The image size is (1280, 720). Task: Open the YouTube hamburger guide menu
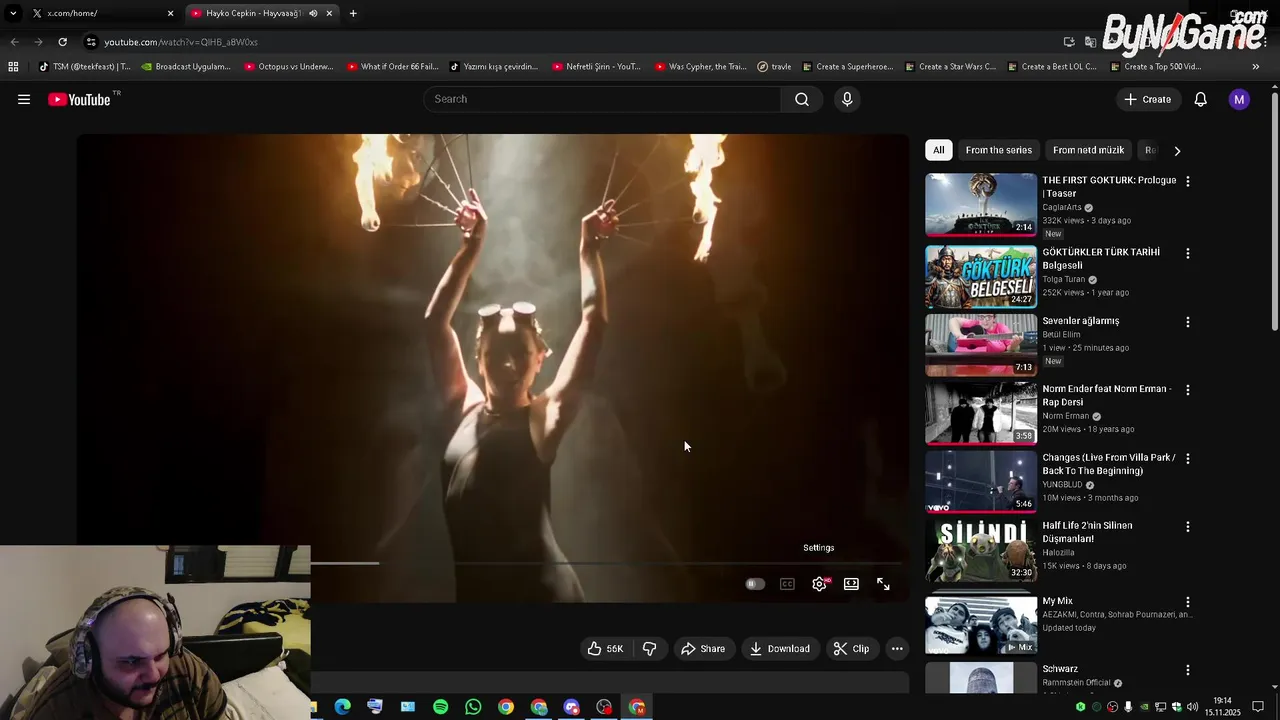pos(24,99)
